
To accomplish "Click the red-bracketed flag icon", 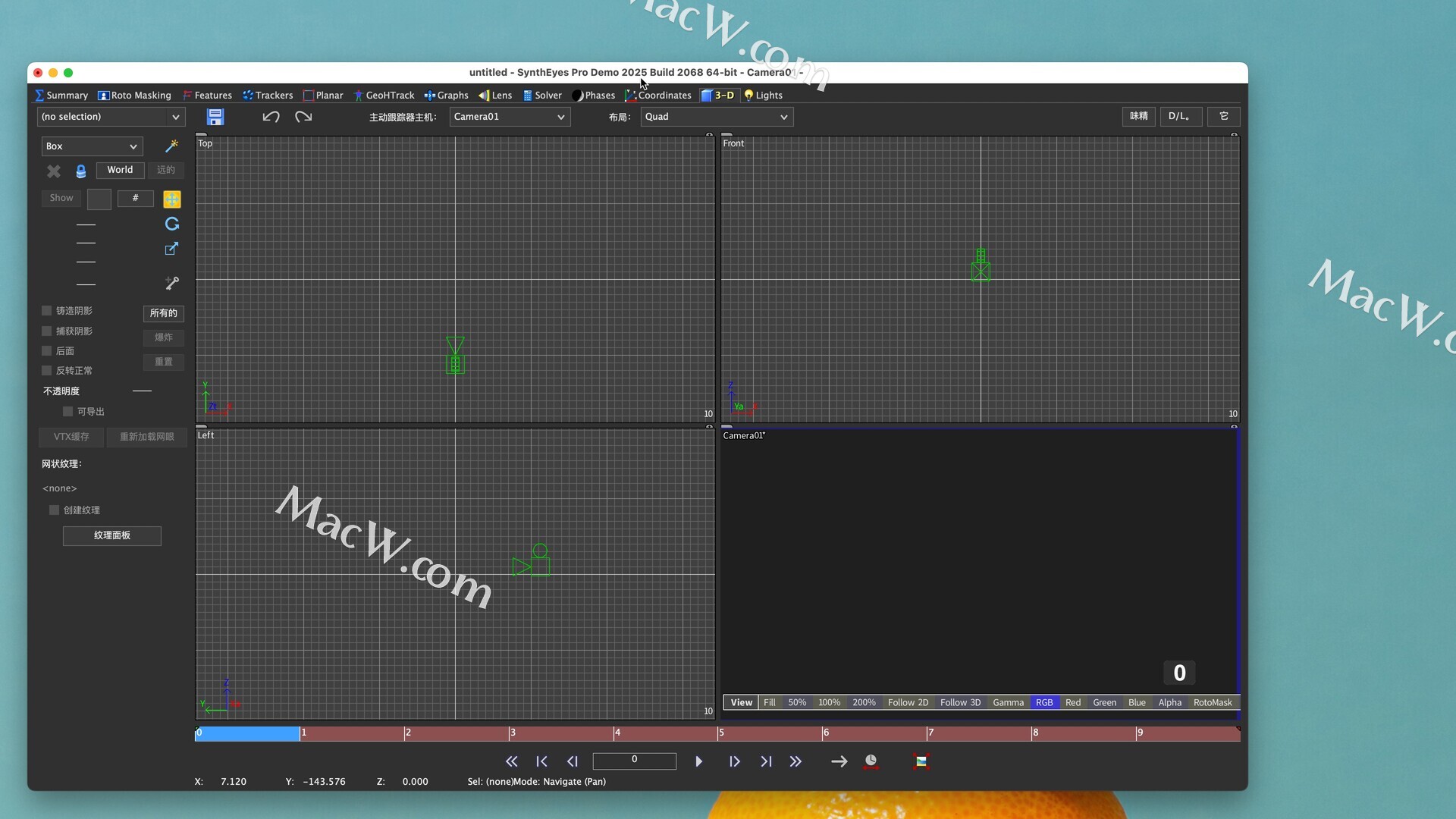I will pyautogui.click(x=921, y=761).
